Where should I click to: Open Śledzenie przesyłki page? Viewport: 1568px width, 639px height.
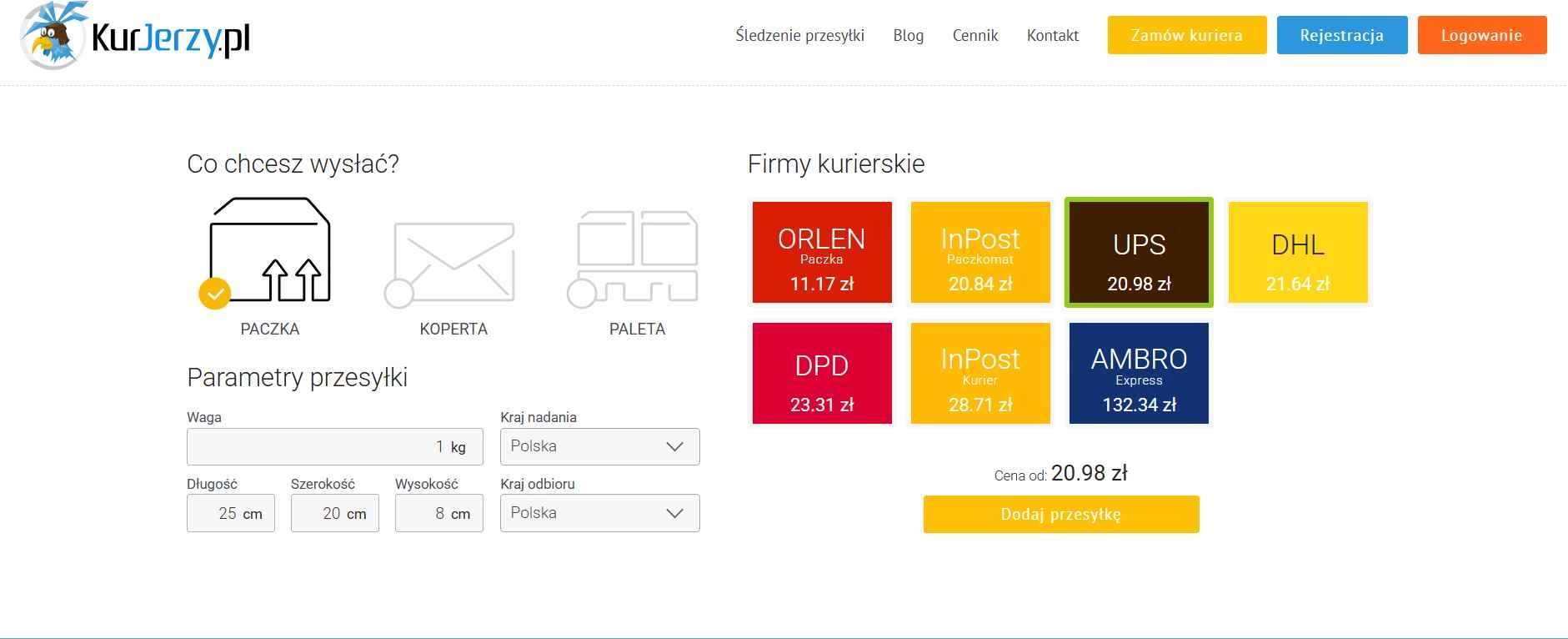[800, 35]
